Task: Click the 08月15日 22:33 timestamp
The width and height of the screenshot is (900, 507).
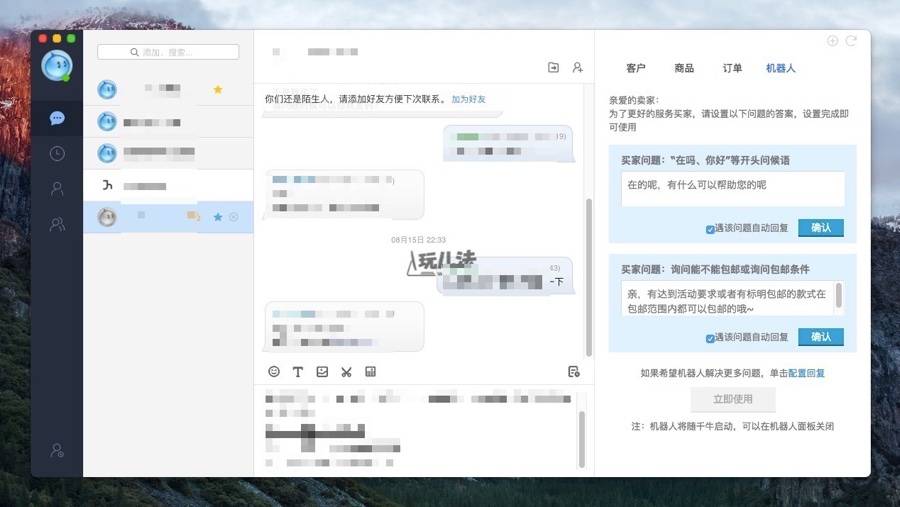Action: pos(418,239)
